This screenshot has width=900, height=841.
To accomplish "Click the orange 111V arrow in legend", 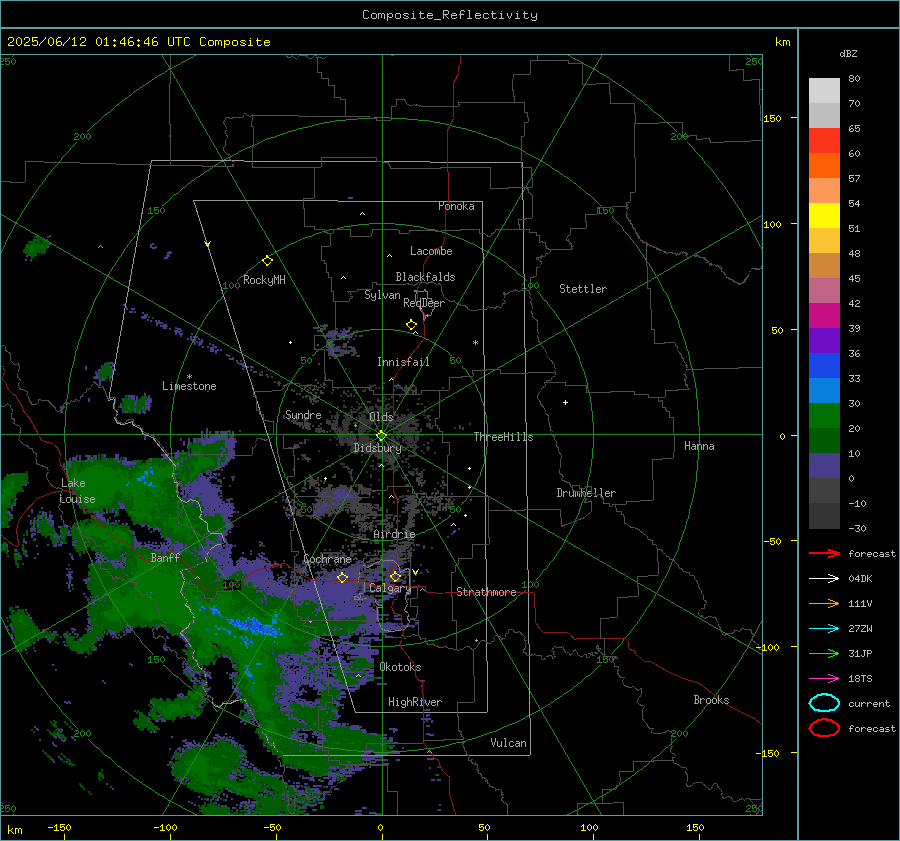I will (x=824, y=603).
